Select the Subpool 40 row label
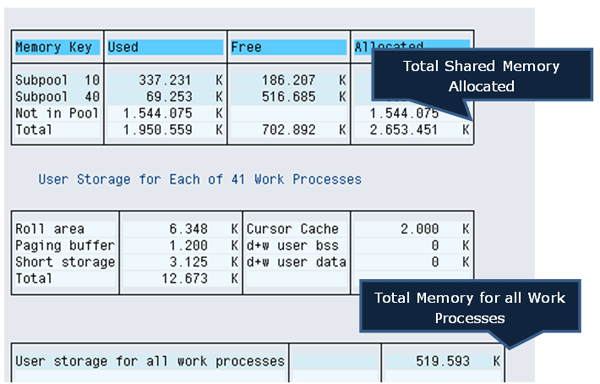The height and width of the screenshot is (384, 600). 57,97
